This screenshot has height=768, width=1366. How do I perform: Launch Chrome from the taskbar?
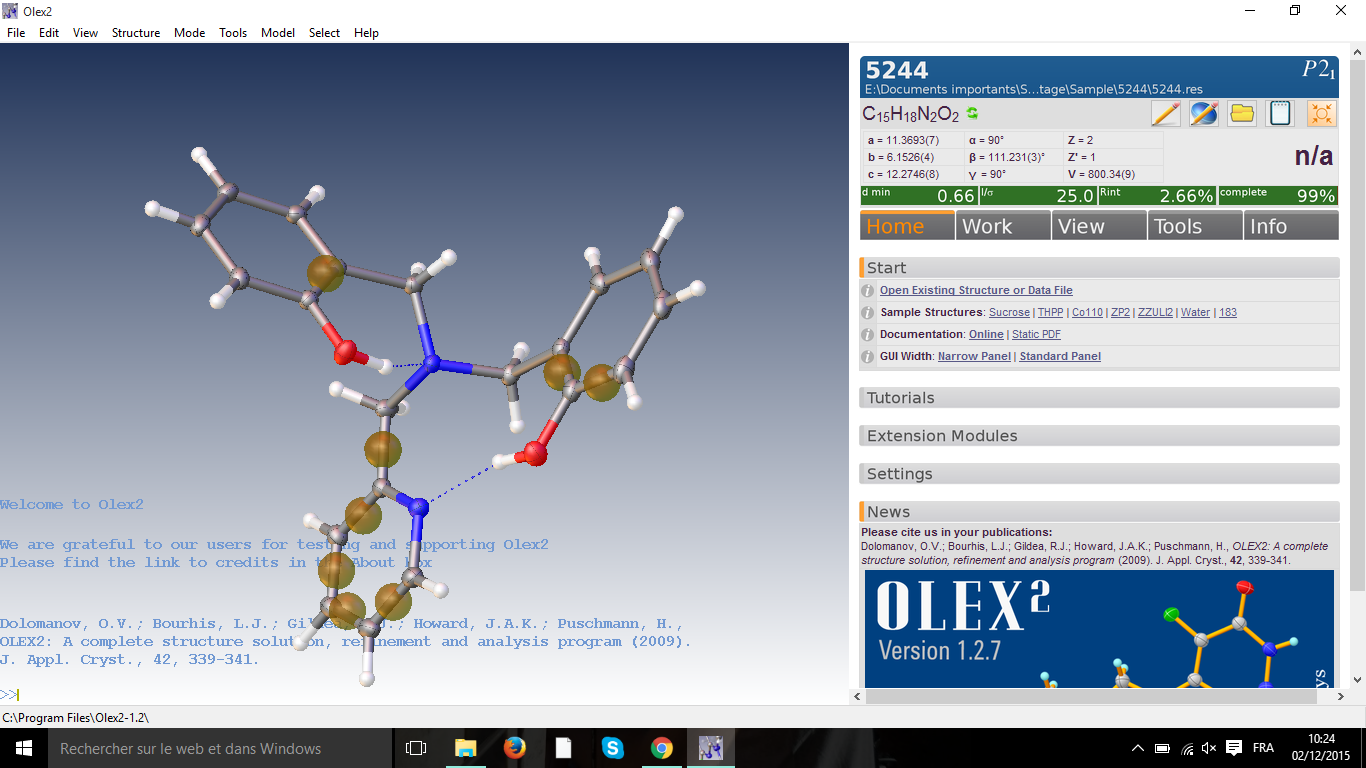(661, 748)
